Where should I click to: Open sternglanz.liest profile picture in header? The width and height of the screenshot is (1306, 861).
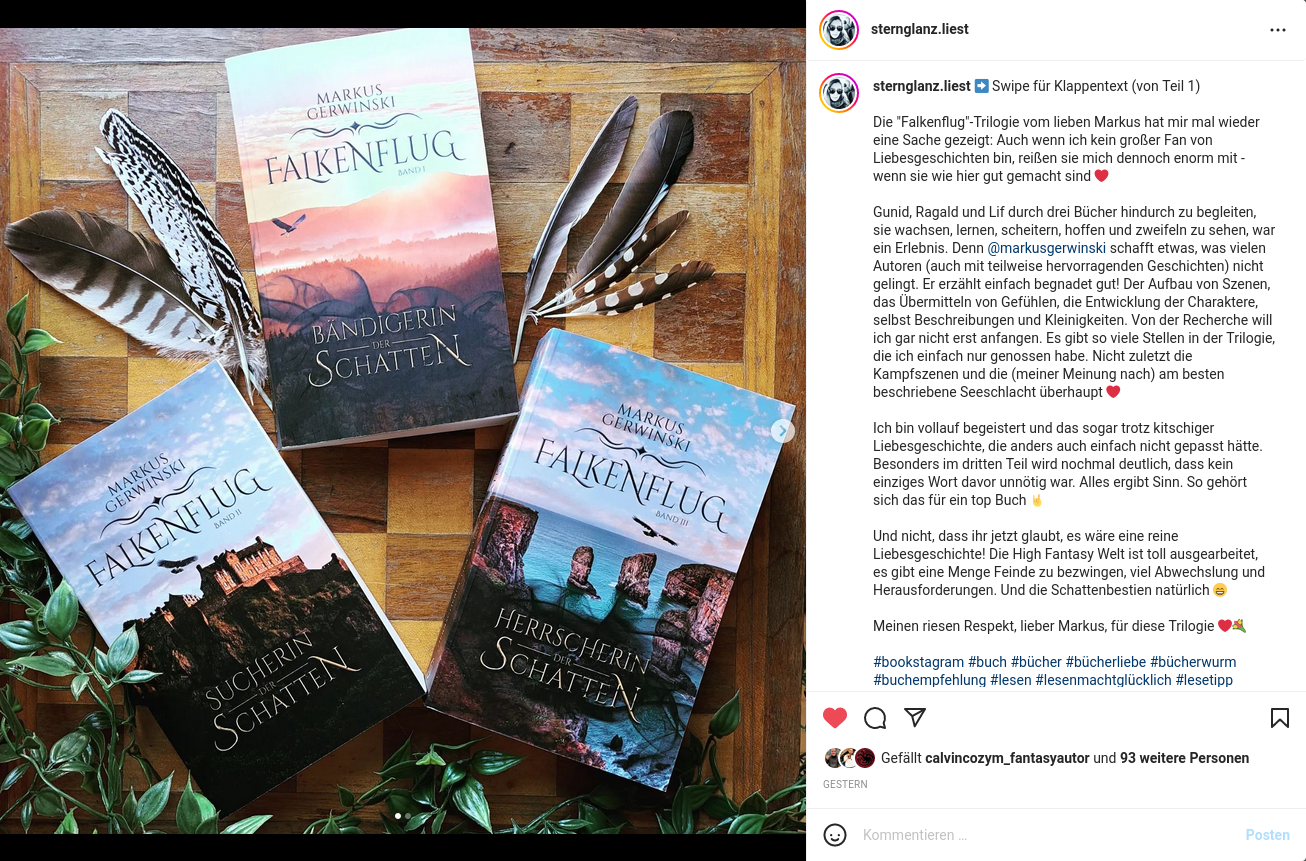pyautogui.click(x=839, y=30)
